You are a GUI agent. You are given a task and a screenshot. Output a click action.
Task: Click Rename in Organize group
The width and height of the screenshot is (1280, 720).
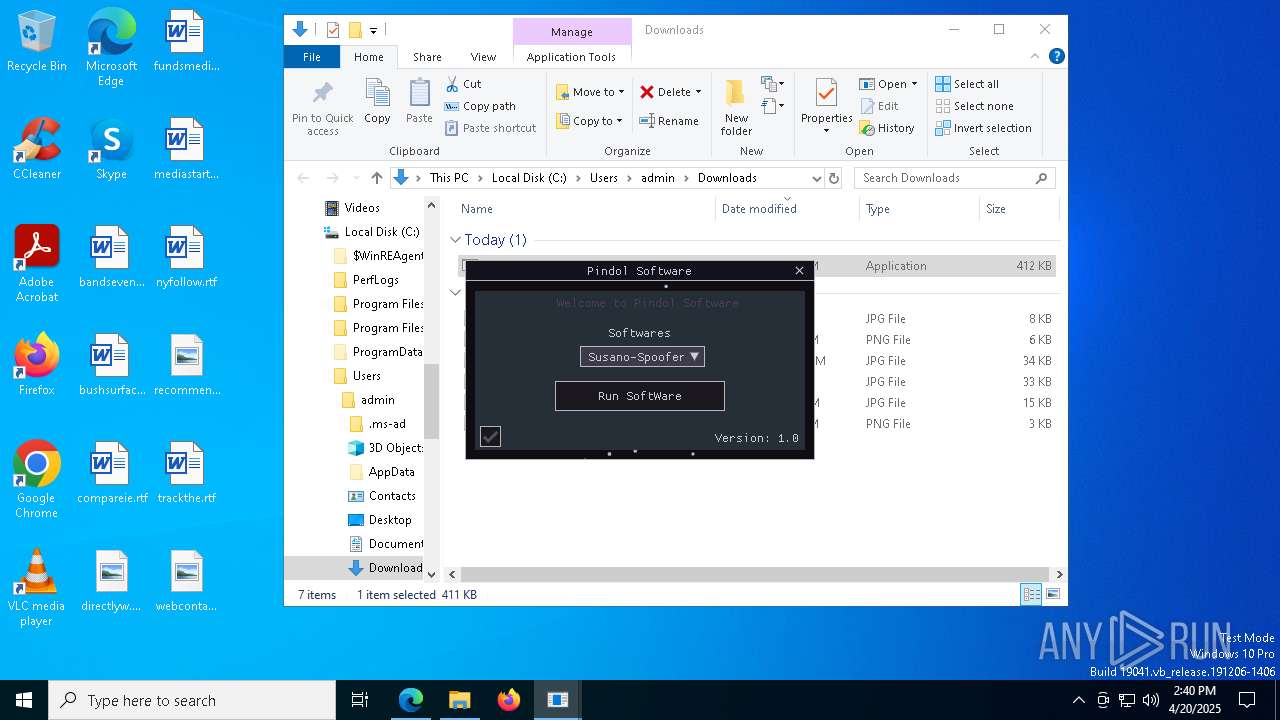(x=669, y=121)
